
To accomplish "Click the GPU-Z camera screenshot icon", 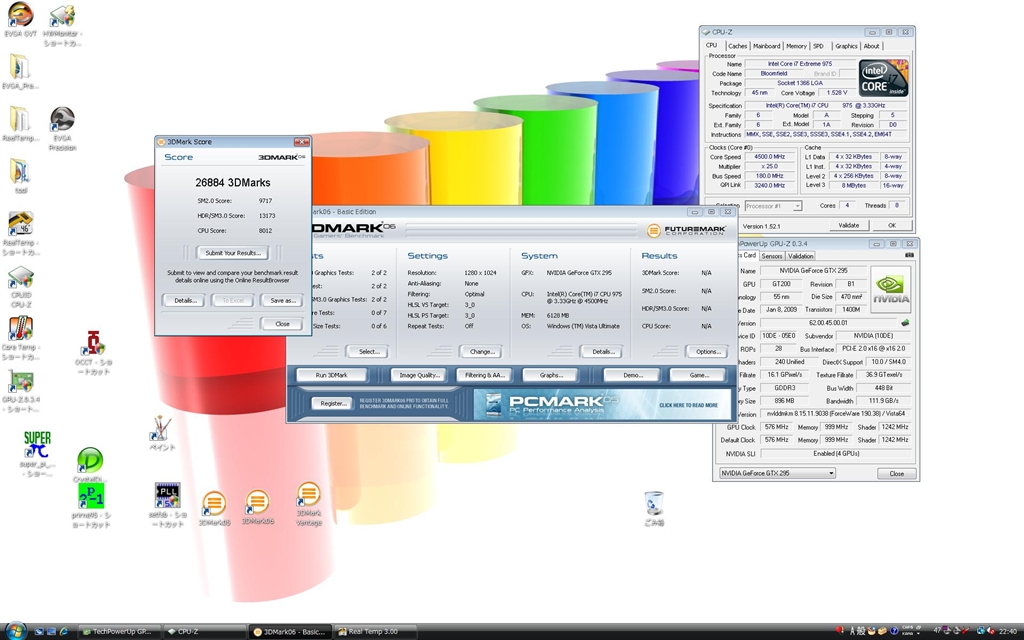I will (x=909, y=255).
